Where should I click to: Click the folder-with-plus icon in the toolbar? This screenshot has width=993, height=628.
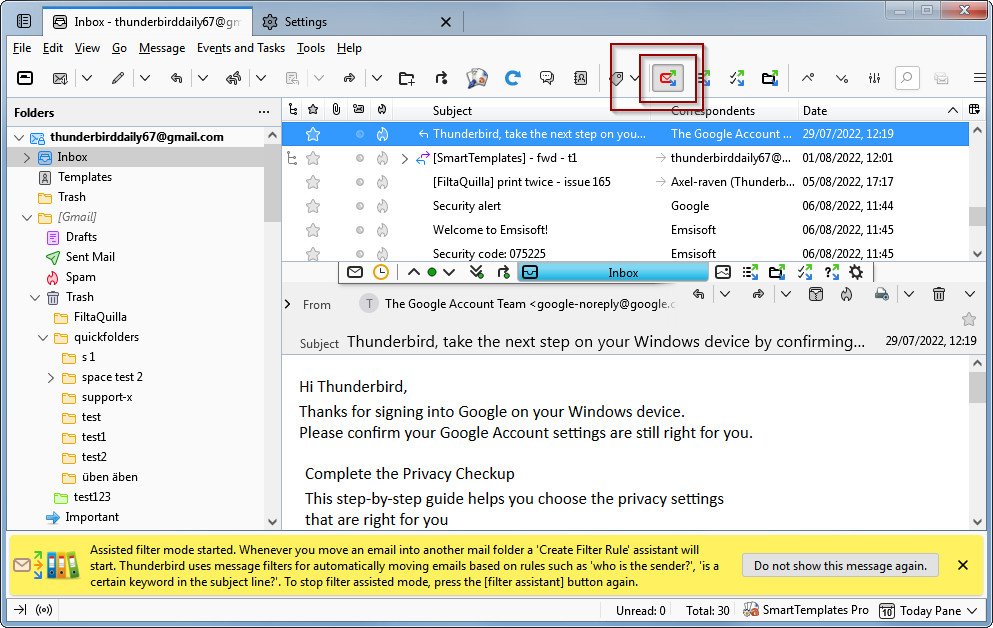click(x=407, y=78)
